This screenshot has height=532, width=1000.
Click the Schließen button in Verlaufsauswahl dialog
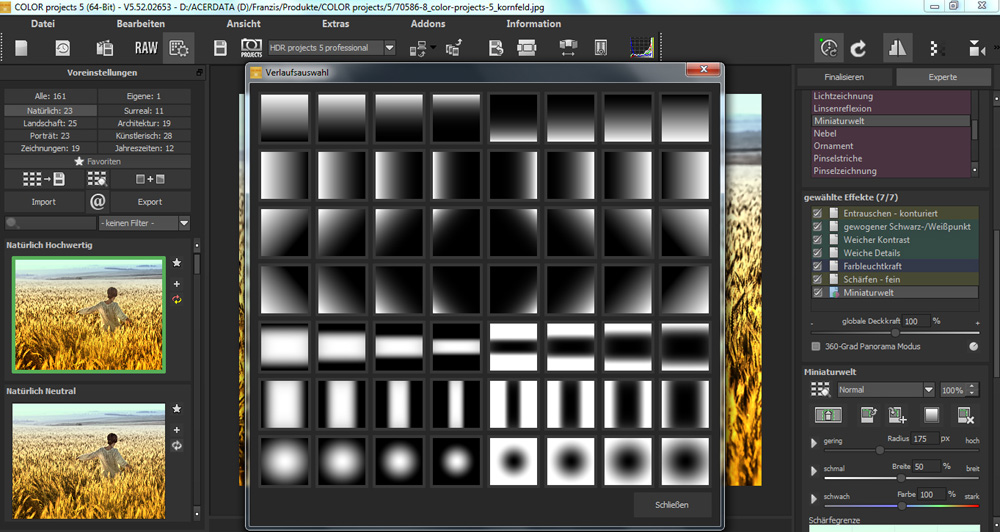pos(673,505)
